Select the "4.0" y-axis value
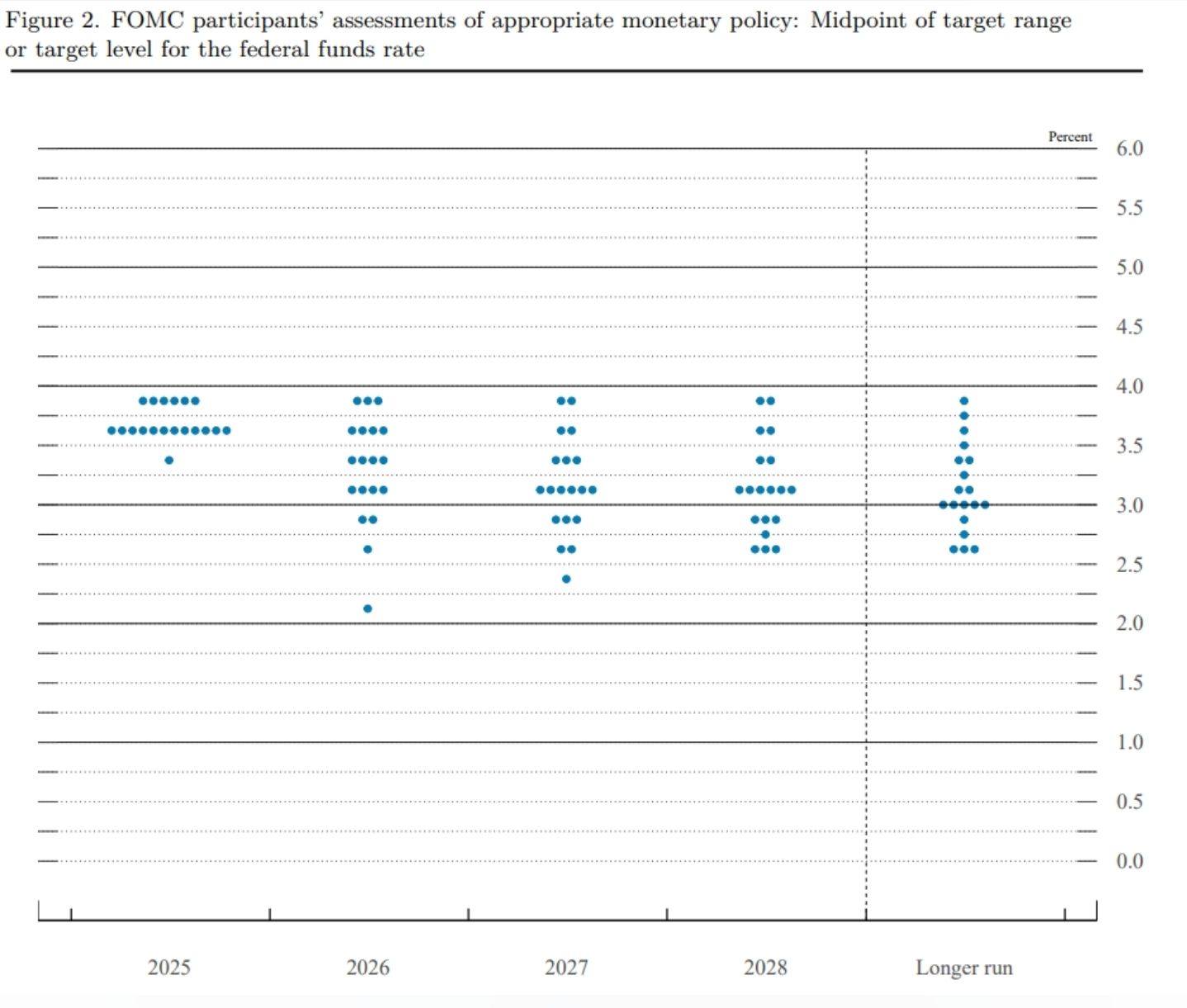The height and width of the screenshot is (1008, 1187). (x=1130, y=386)
